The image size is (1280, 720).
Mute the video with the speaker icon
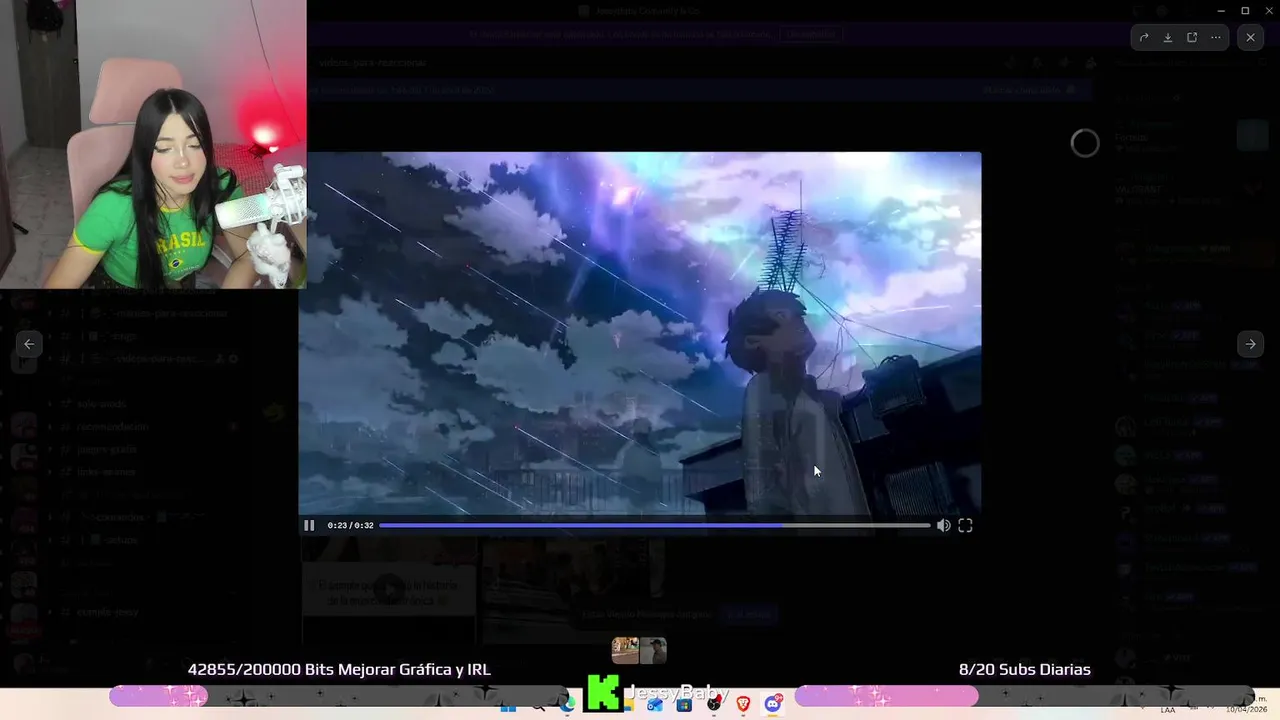(x=943, y=525)
